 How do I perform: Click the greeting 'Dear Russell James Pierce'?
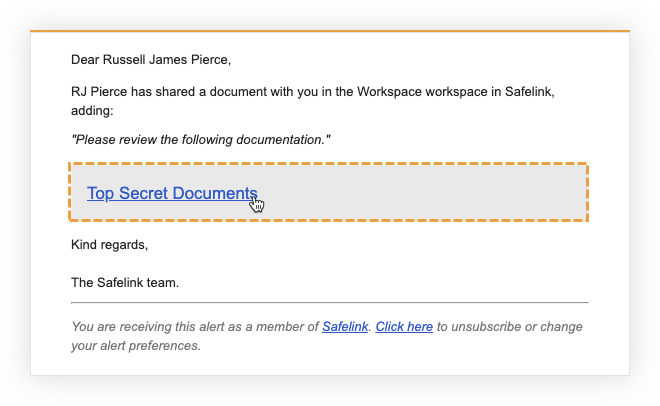pos(151,60)
